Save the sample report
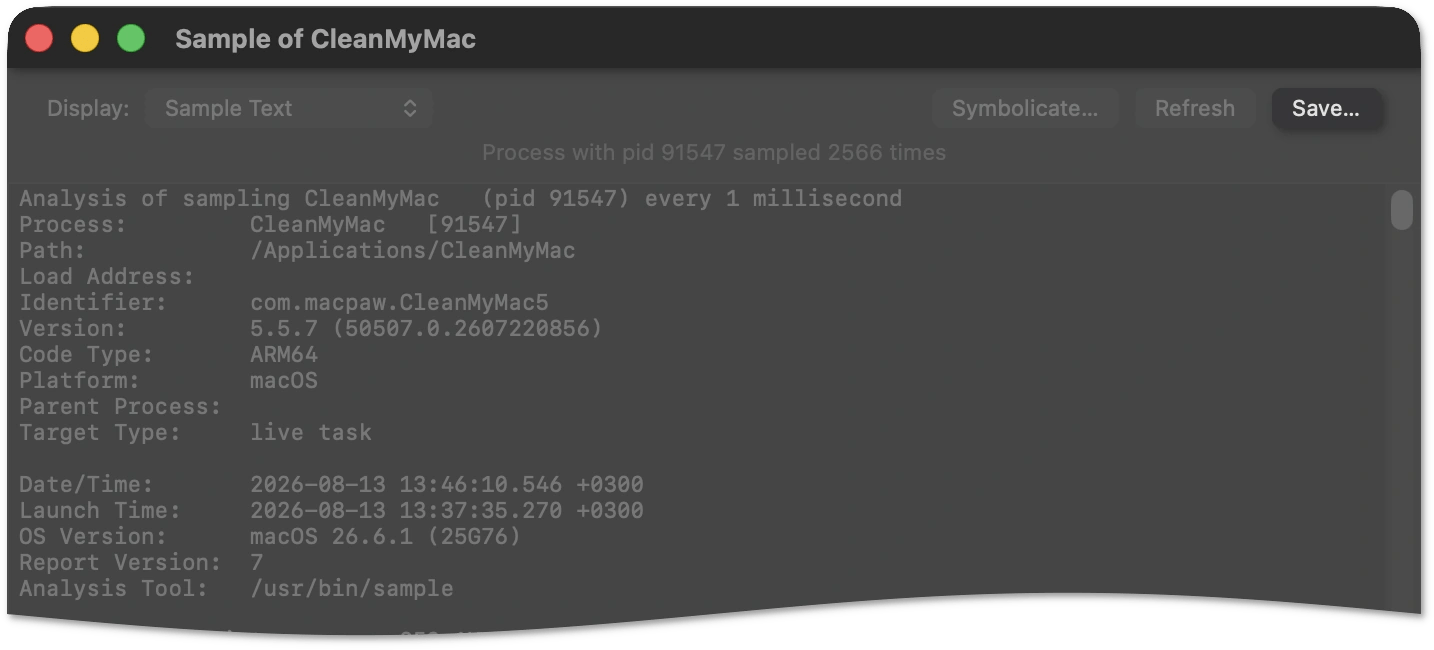1434x650 pixels. [1326, 108]
